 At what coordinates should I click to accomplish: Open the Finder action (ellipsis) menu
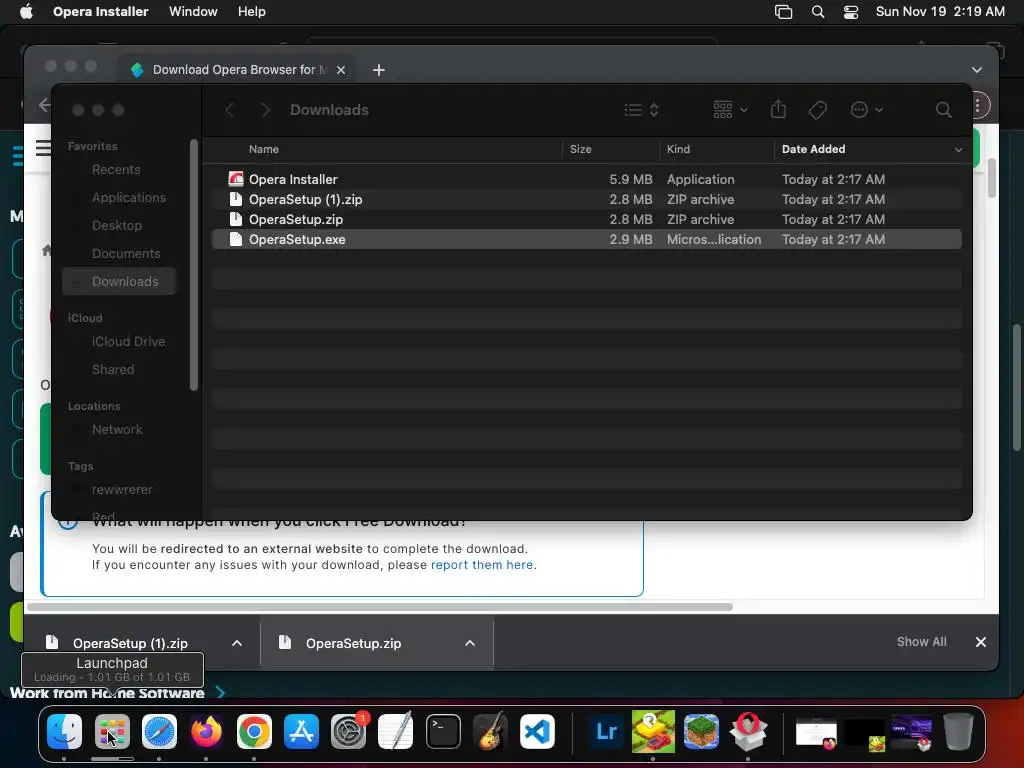tap(867, 110)
